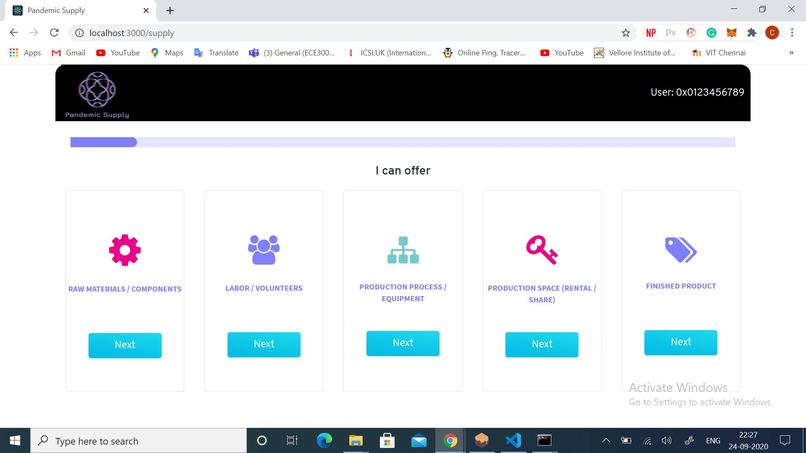Click Next under Production Space (Rental / Share)

pos(542,344)
